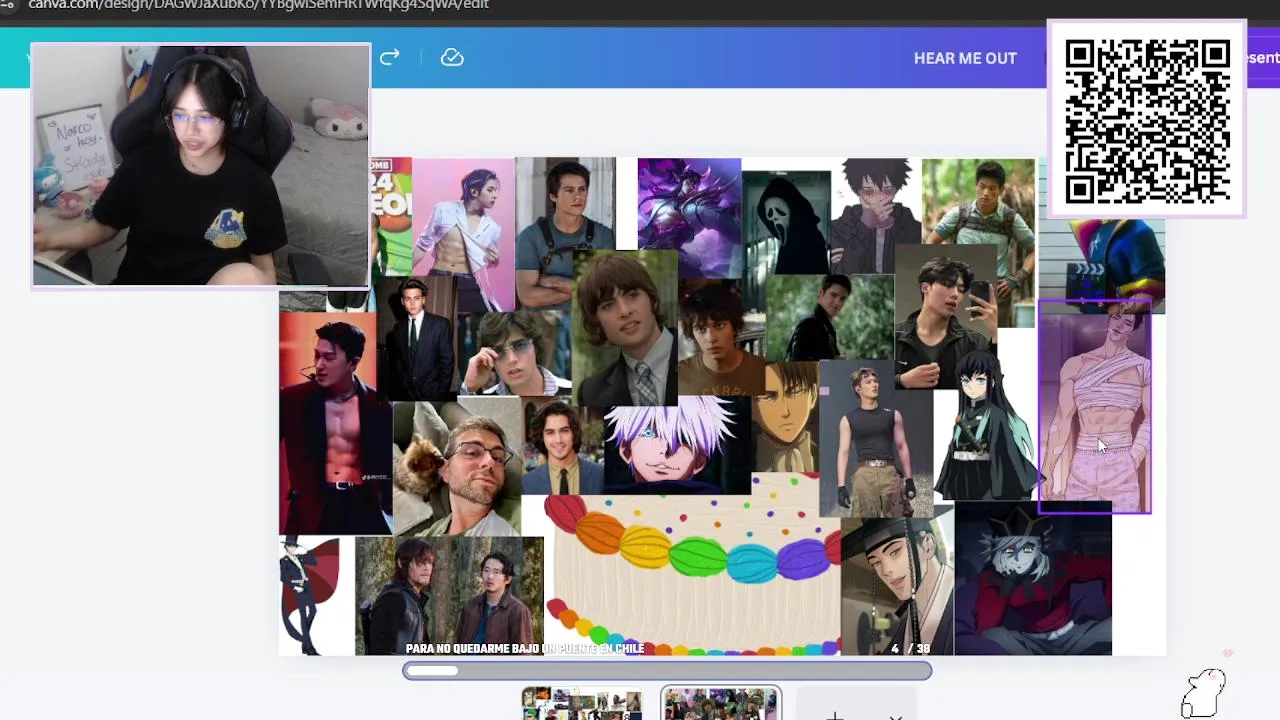Select the curly-haired guy in brown shirt

pos(721,338)
